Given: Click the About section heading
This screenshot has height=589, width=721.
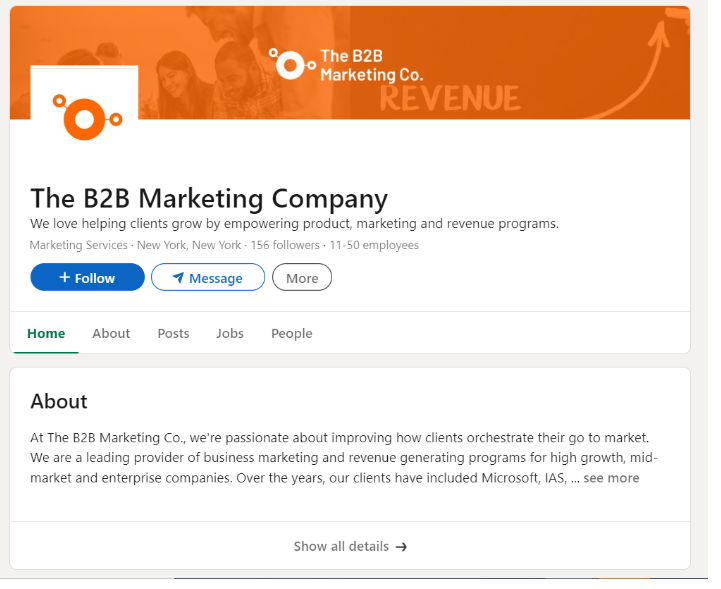Looking at the screenshot, I should point(59,401).
